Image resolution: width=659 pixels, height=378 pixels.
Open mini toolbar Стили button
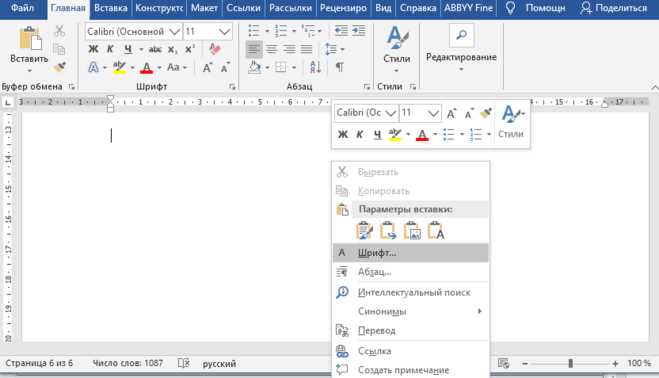pyautogui.click(x=511, y=121)
